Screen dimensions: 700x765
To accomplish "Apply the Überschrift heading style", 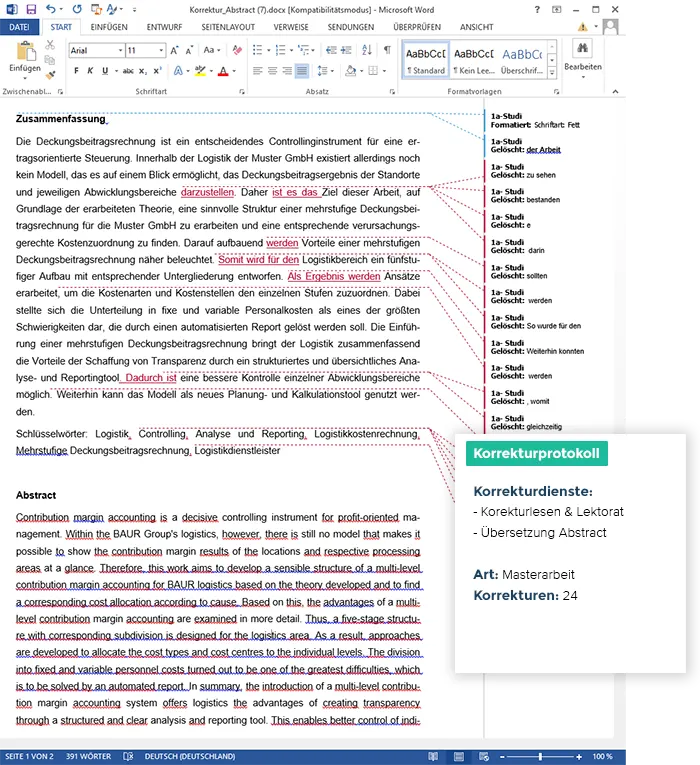I will click(522, 60).
